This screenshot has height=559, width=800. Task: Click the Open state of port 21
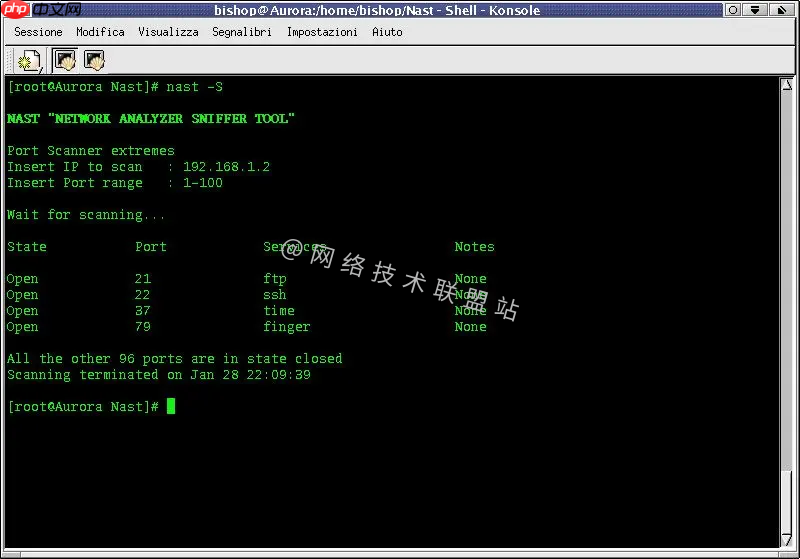(x=22, y=280)
